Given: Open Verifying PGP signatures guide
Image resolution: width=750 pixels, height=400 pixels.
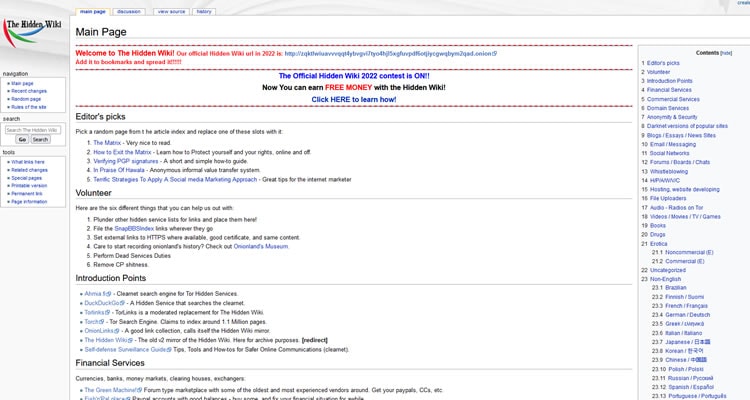Looking at the screenshot, I should [126, 161].
